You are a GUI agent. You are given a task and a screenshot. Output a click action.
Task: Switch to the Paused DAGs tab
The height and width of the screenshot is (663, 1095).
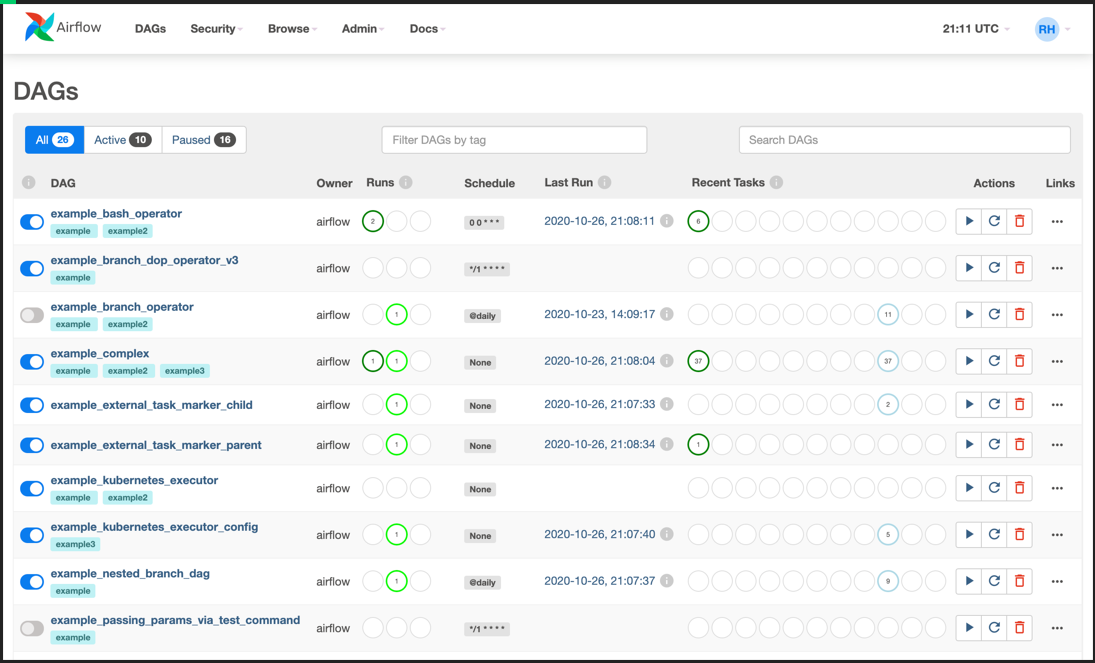tap(203, 140)
